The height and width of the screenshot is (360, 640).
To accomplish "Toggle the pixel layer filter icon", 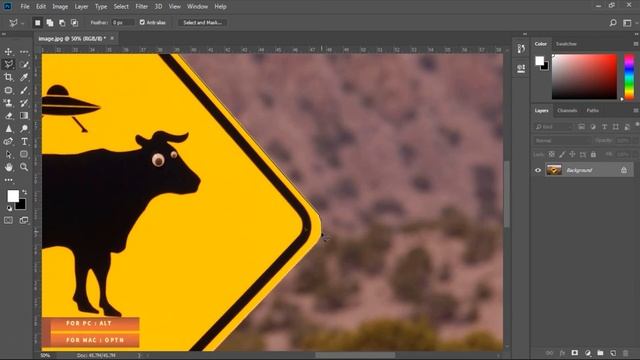I will point(581,127).
